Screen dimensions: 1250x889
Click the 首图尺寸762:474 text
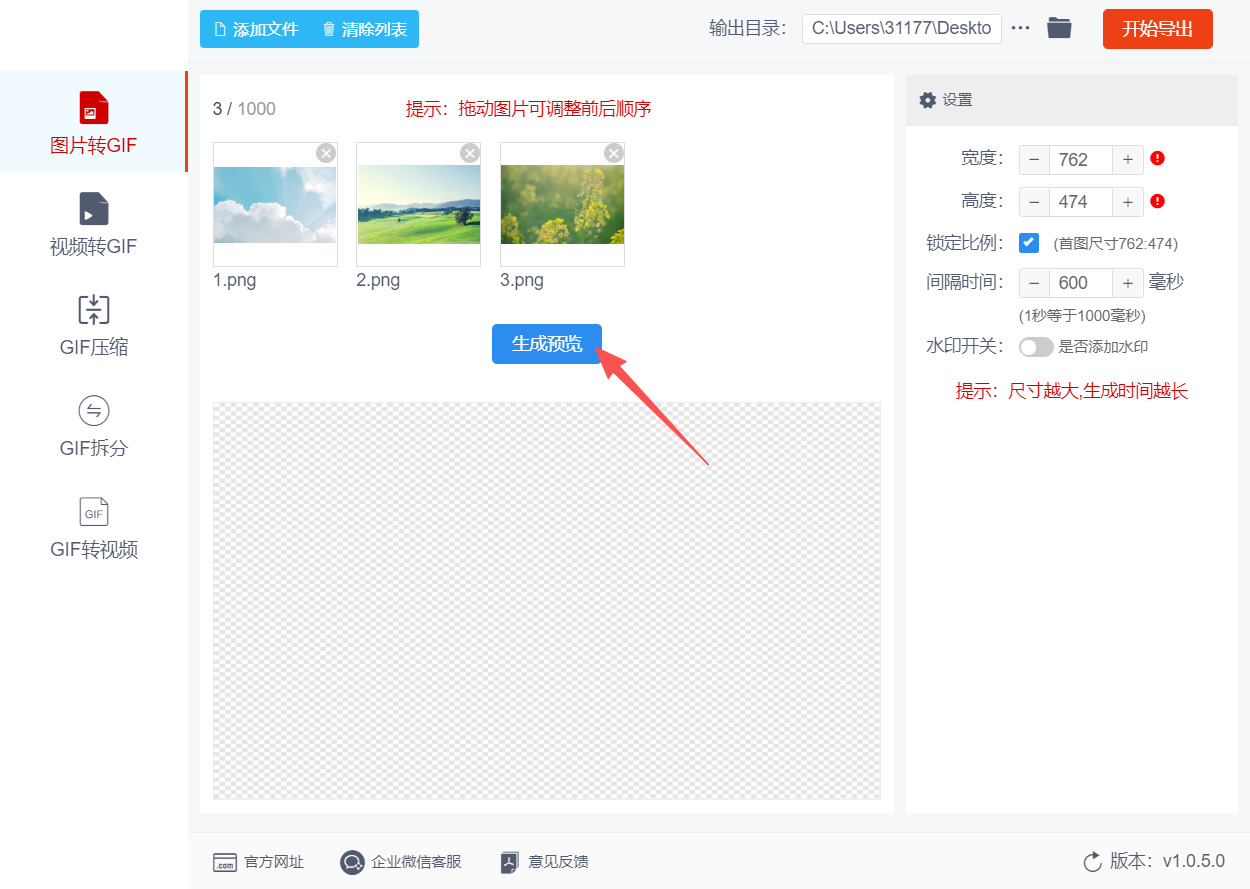pyautogui.click(x=1116, y=244)
